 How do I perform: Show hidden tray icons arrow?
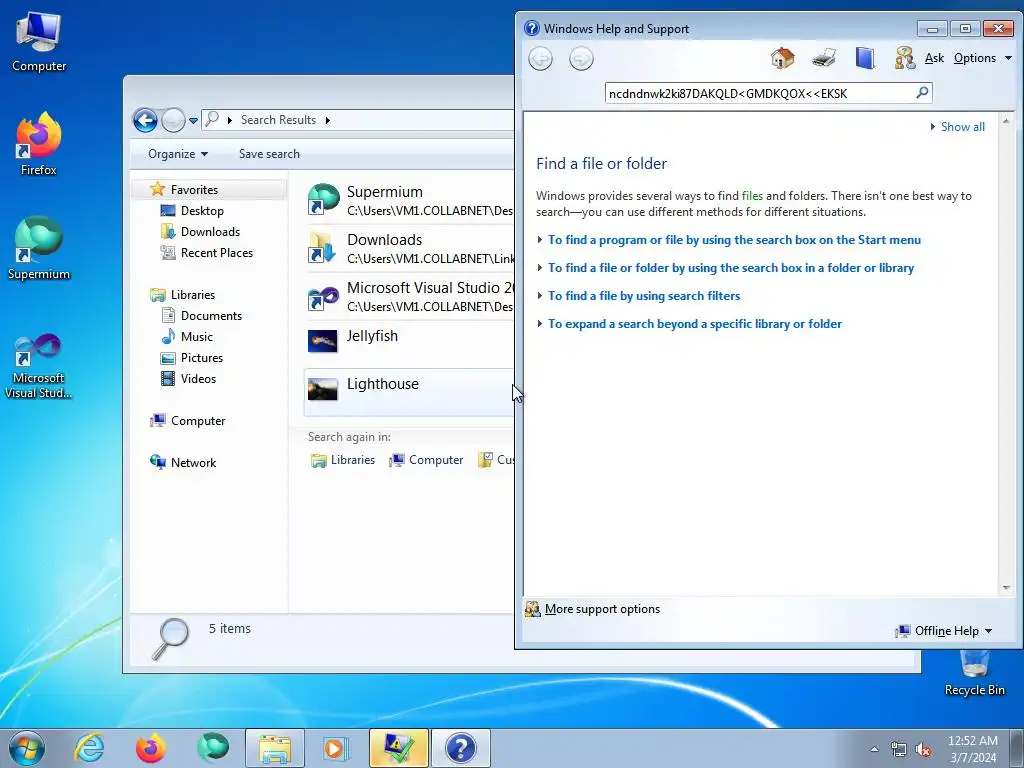pos(874,749)
